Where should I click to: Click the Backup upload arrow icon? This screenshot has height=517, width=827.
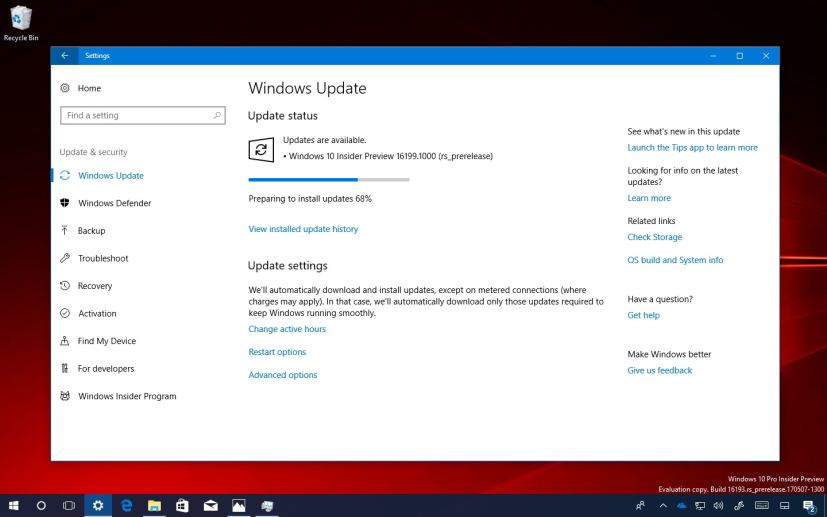64,230
